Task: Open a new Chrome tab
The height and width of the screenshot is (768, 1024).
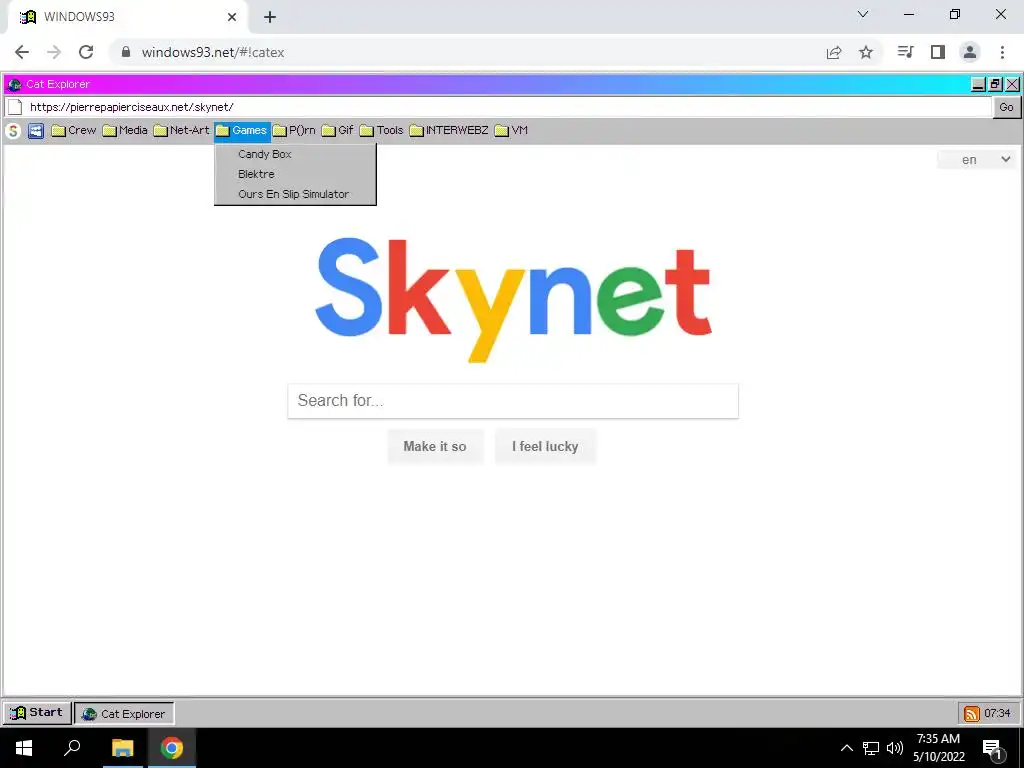Action: coord(270,17)
